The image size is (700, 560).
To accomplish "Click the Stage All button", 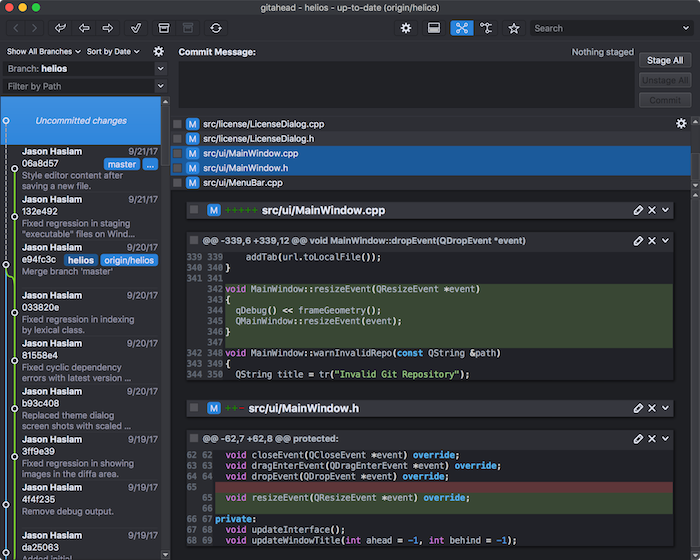I will tap(665, 60).
